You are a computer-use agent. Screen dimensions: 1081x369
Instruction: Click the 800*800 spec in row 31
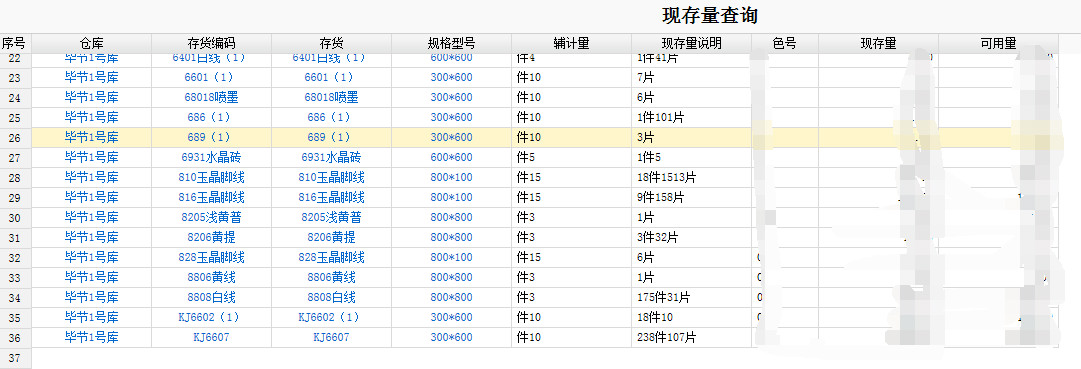(452, 237)
